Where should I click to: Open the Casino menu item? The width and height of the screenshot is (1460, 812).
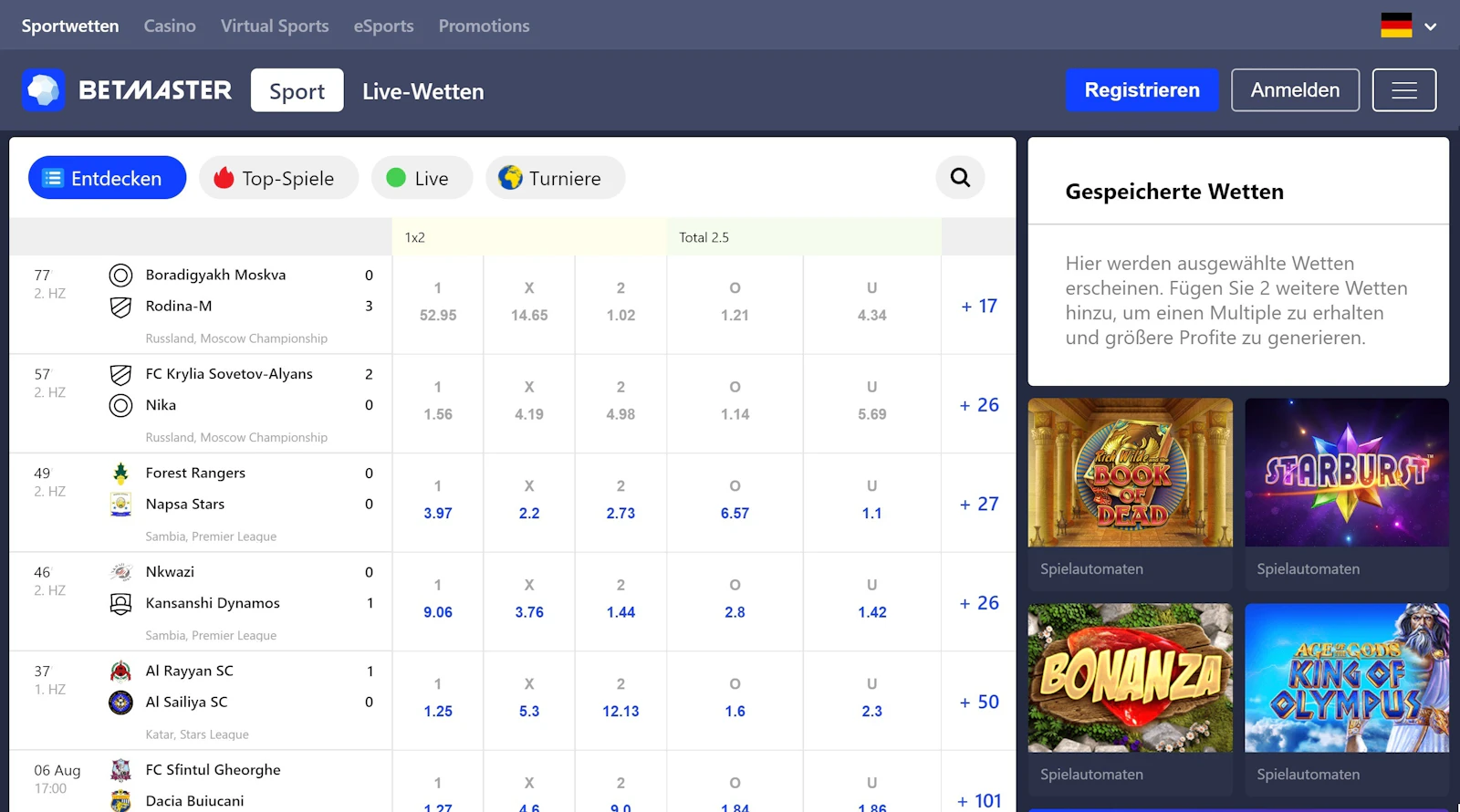[170, 26]
